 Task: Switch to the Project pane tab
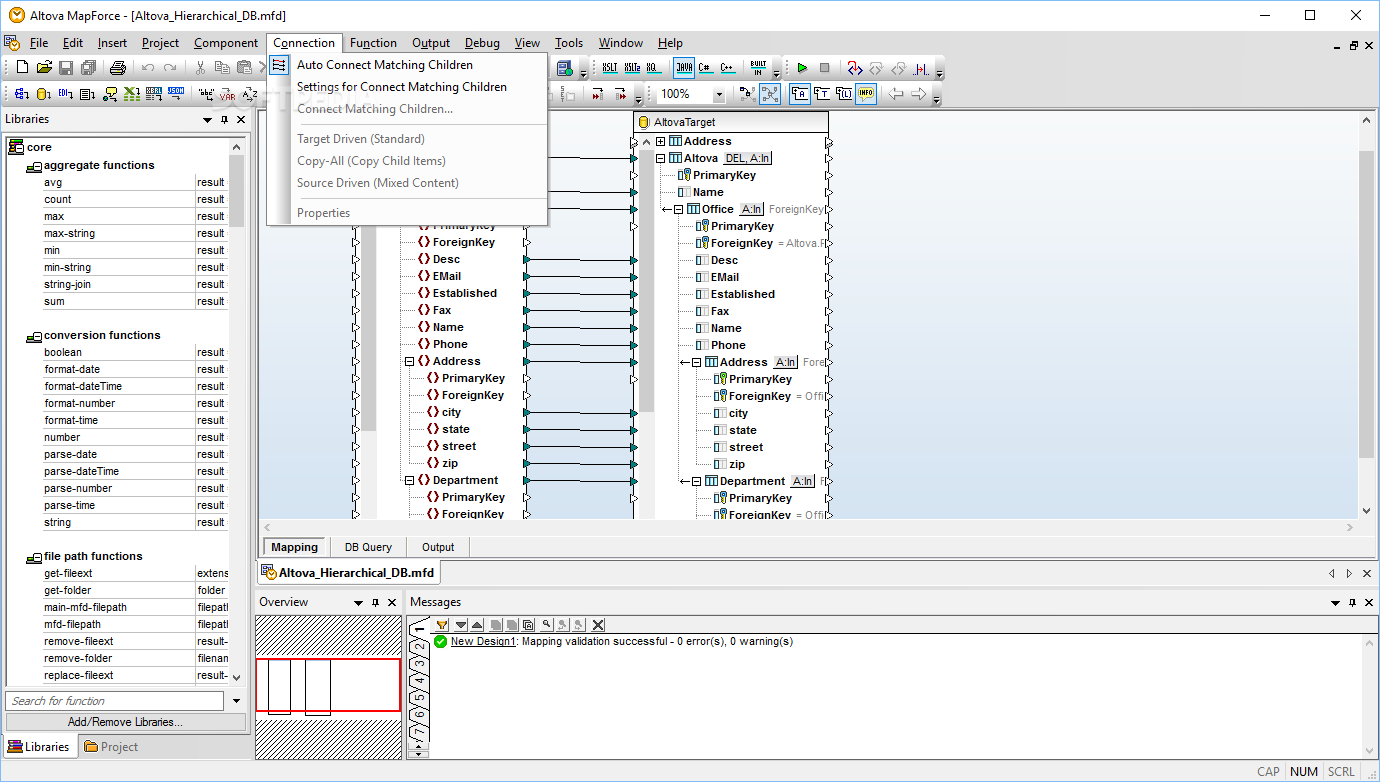[111, 746]
